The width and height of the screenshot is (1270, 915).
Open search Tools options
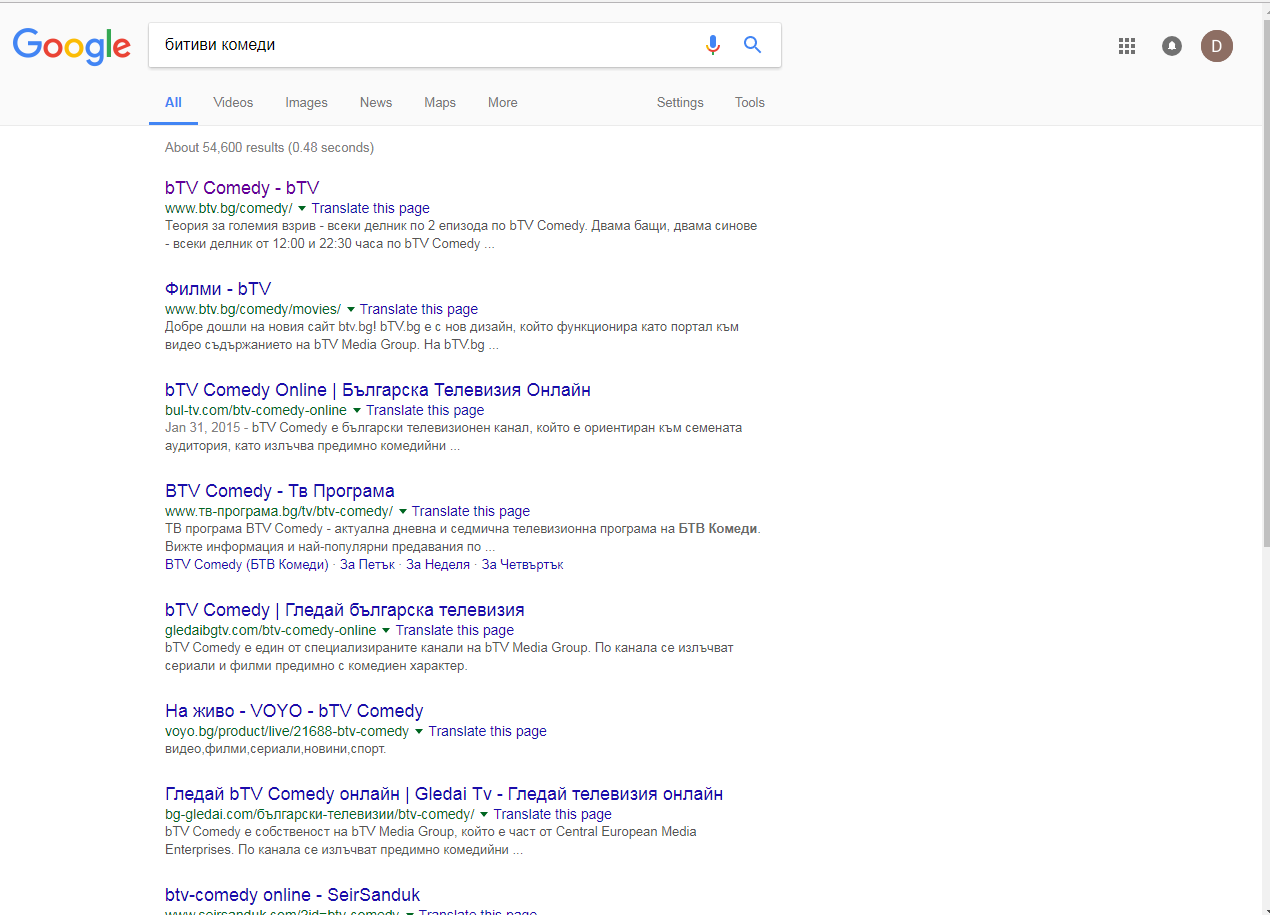[x=750, y=102]
